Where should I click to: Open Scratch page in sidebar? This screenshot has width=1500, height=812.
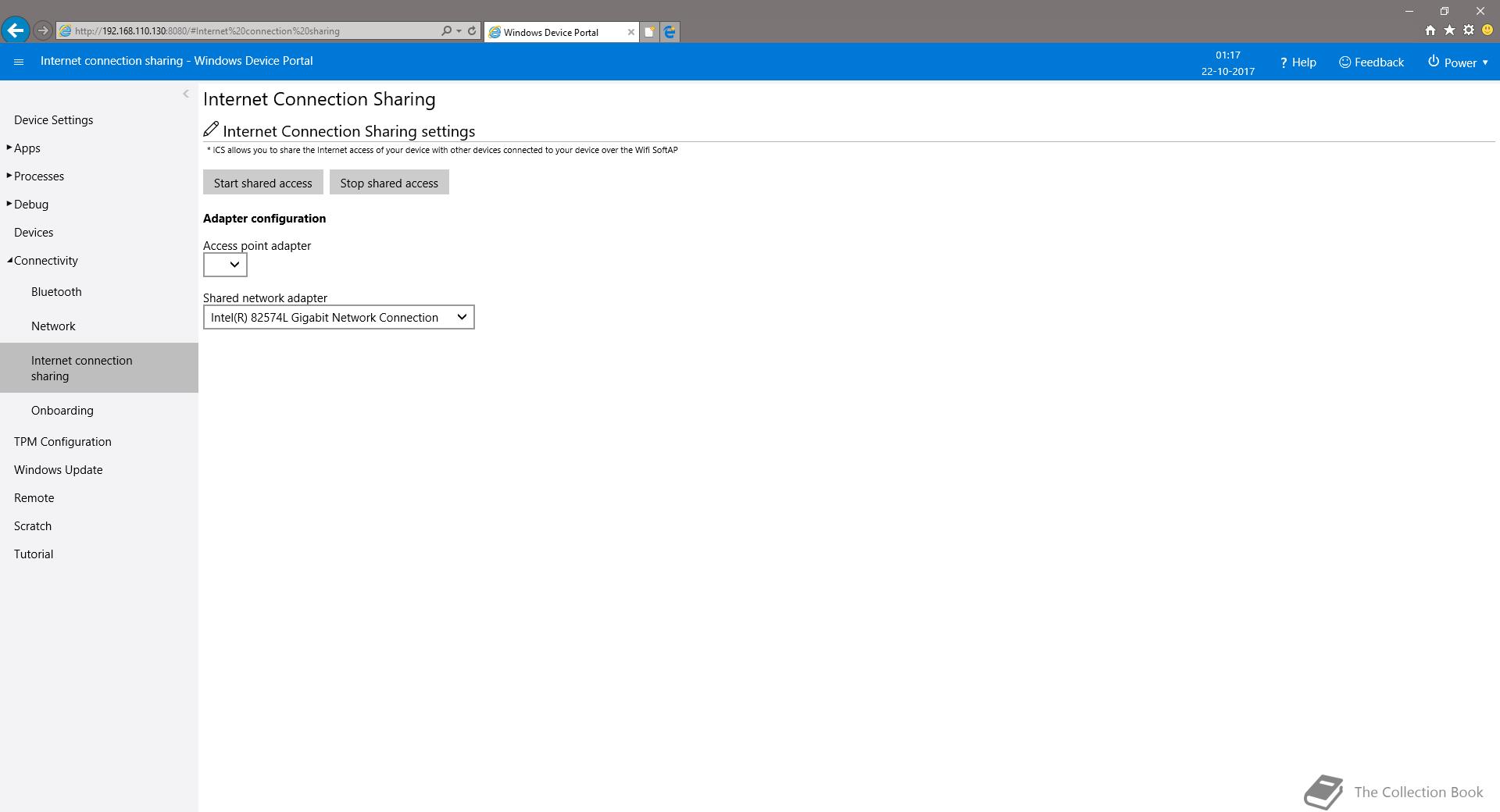pyautogui.click(x=33, y=526)
